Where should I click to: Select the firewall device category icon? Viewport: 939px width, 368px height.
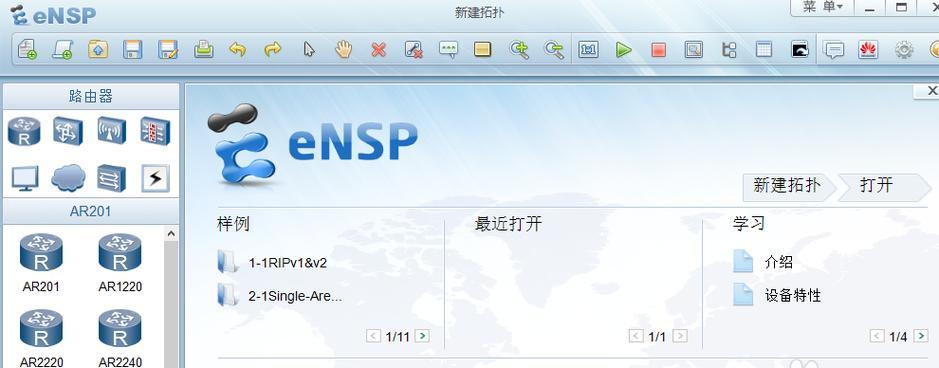point(155,130)
